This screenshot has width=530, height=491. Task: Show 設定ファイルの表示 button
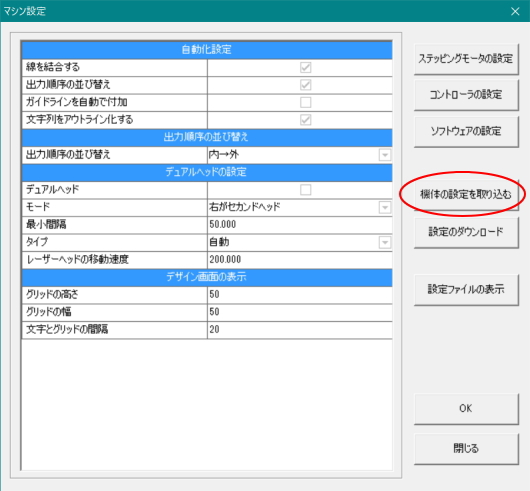click(466, 290)
